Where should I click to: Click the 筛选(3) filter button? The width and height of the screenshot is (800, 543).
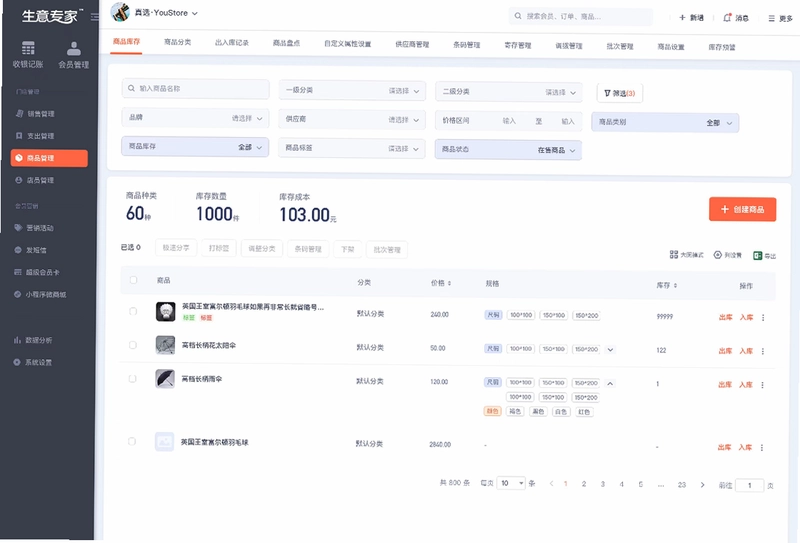(619, 93)
